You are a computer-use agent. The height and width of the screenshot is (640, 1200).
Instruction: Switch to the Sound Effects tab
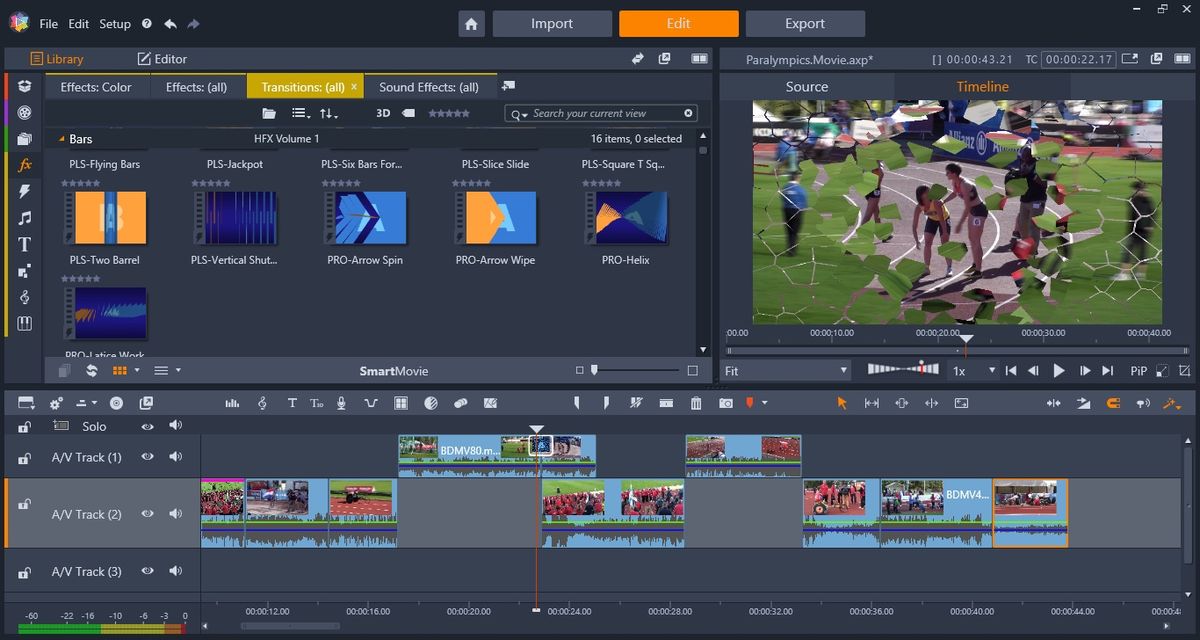[x=431, y=87]
